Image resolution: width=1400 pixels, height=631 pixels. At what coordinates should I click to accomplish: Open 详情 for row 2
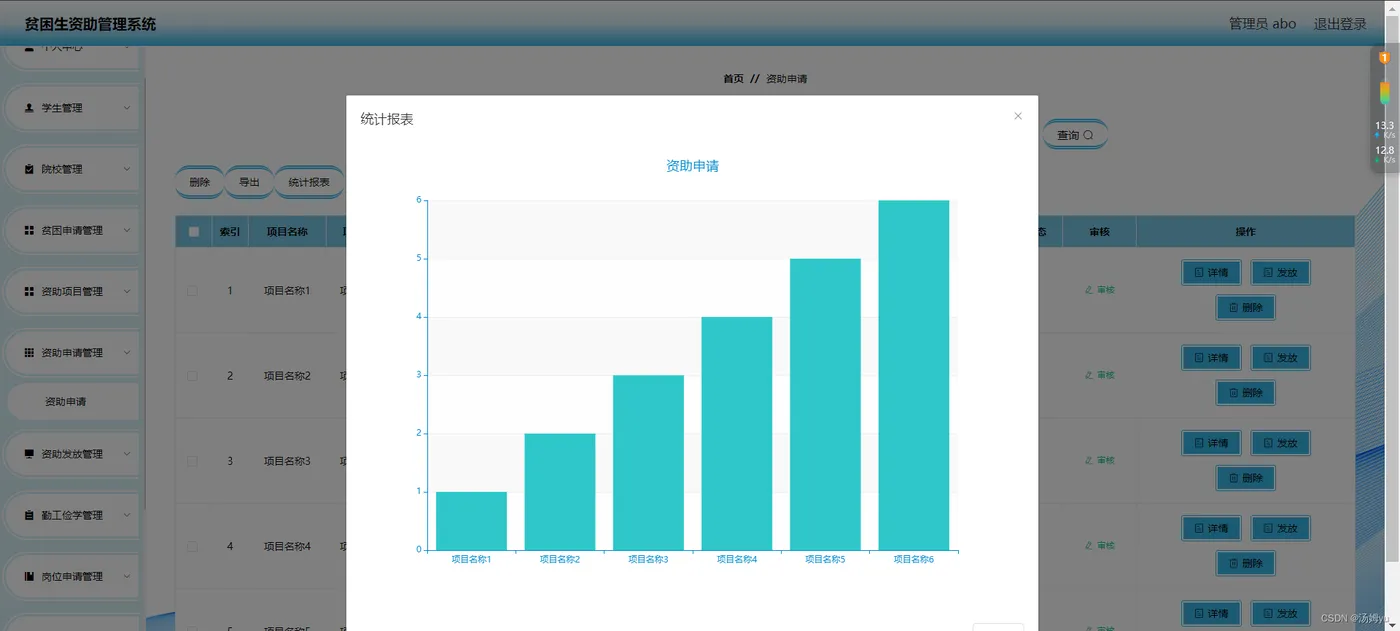[1211, 357]
